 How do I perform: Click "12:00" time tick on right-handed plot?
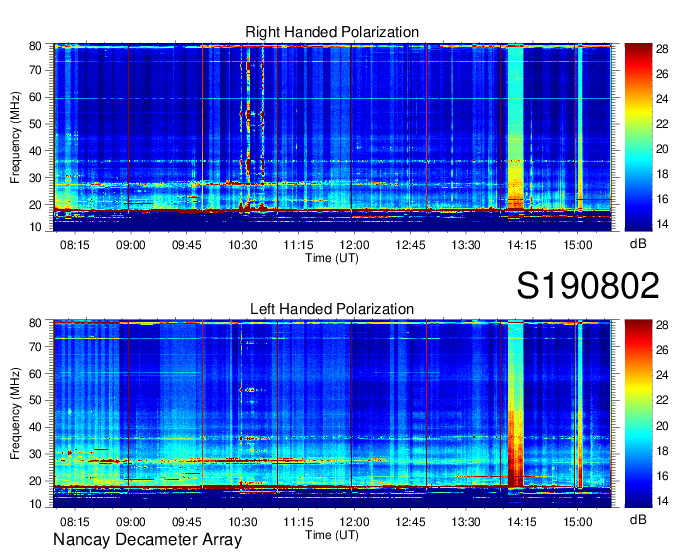click(x=354, y=245)
